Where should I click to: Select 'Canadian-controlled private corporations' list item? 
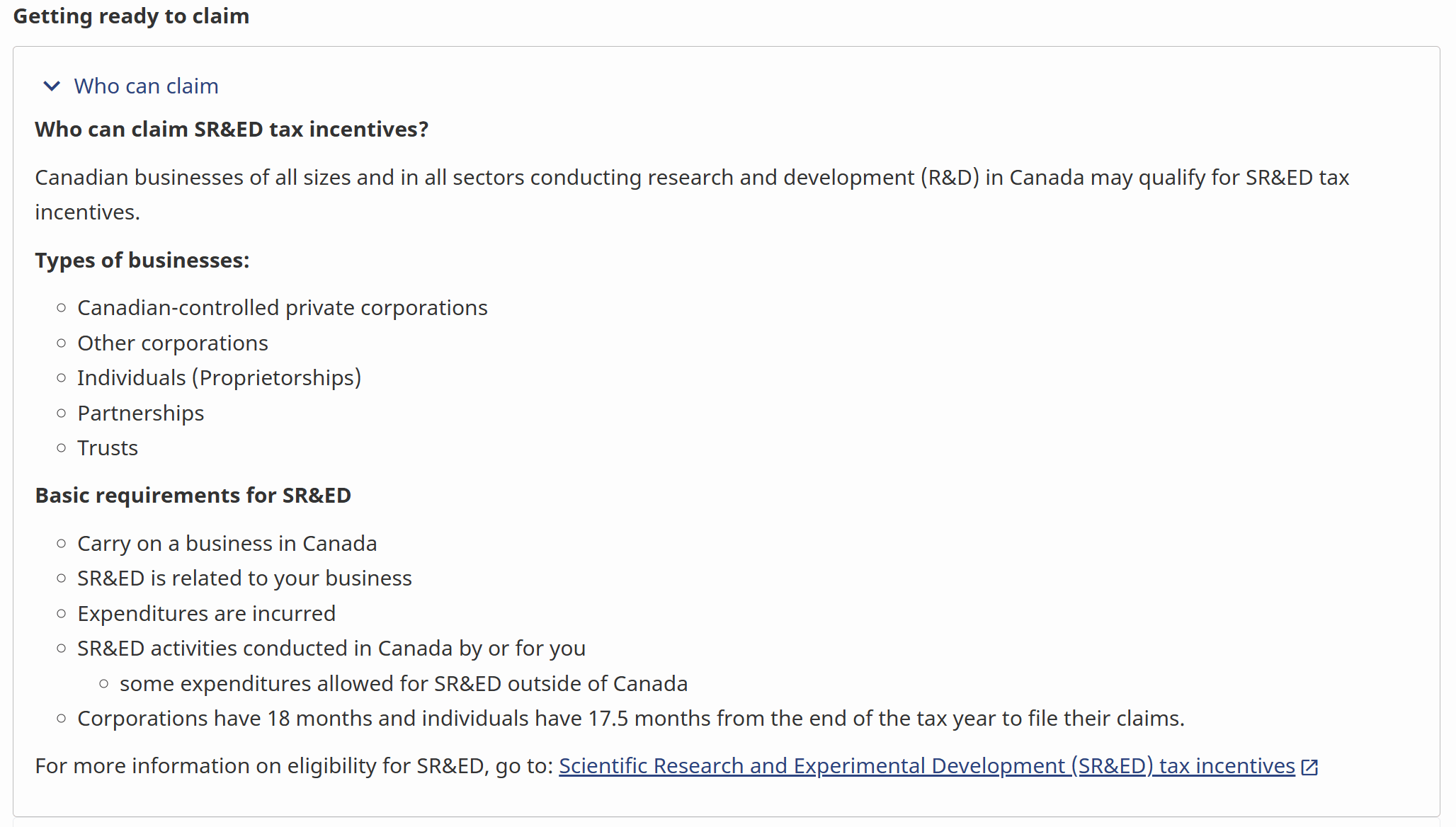pos(283,308)
